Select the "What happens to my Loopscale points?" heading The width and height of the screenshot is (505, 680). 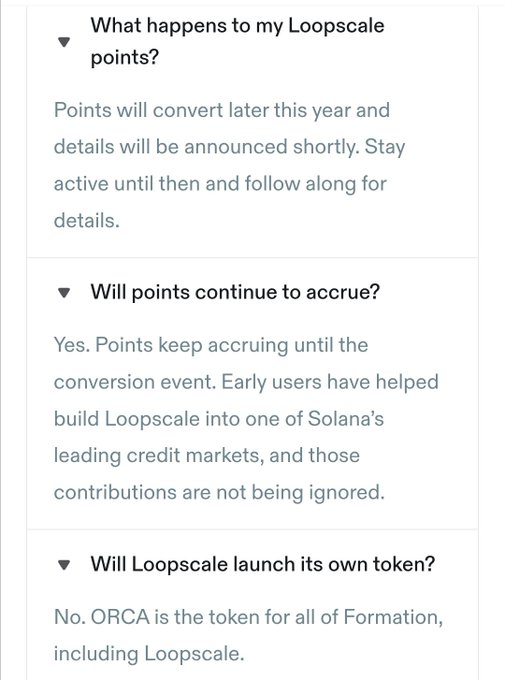pyautogui.click(x=237, y=41)
